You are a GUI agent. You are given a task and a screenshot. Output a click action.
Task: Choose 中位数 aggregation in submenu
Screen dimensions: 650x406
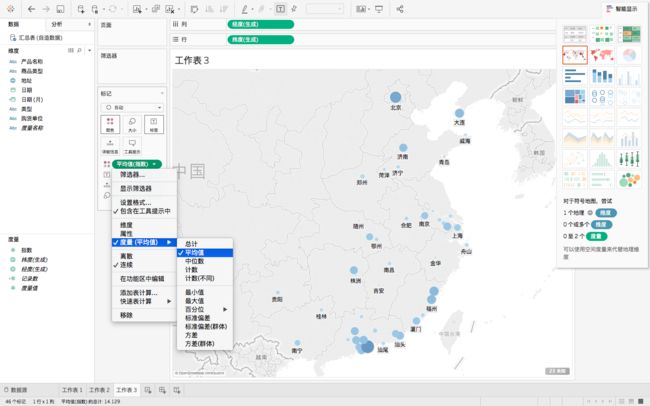pos(194,261)
